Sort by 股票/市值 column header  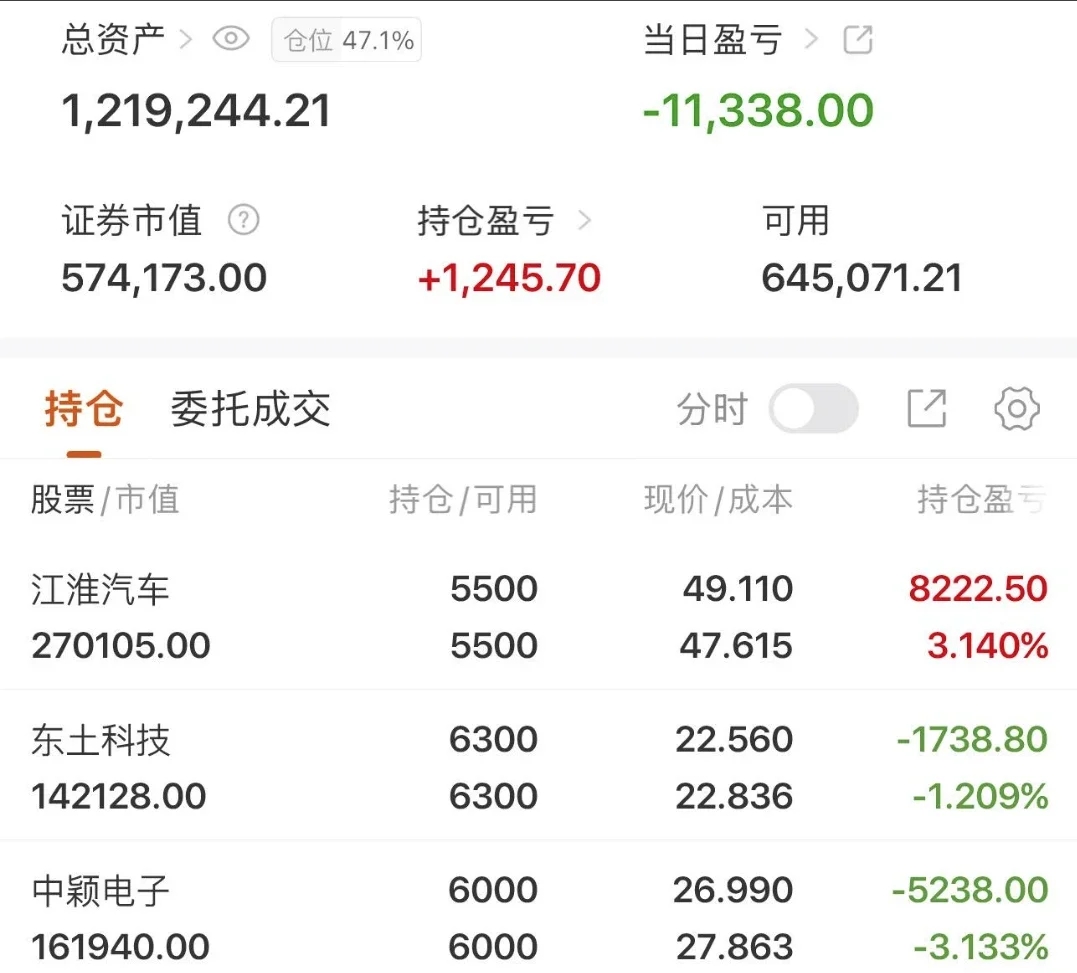point(105,499)
